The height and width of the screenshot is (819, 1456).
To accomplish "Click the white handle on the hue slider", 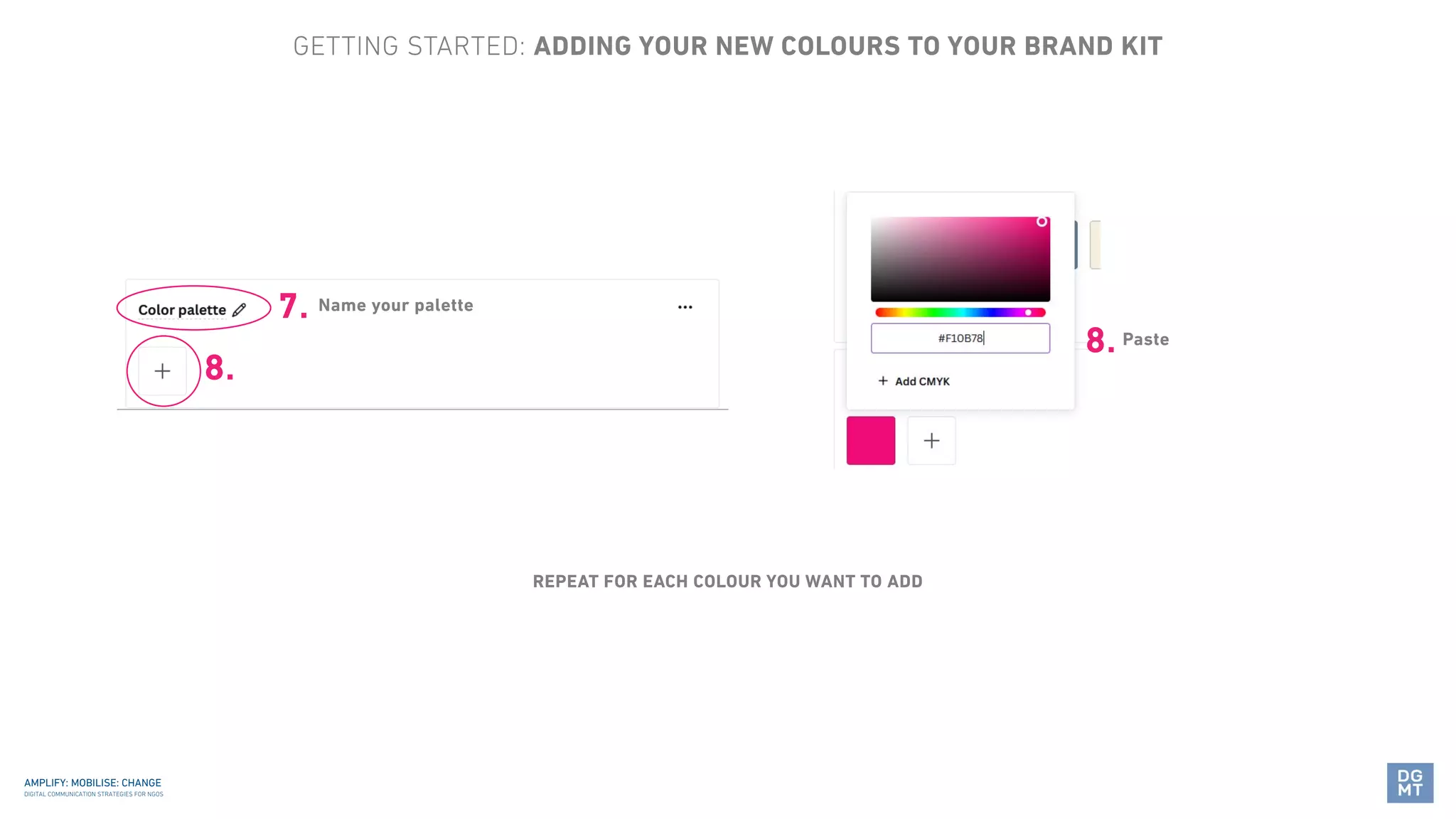I will coord(1028,313).
